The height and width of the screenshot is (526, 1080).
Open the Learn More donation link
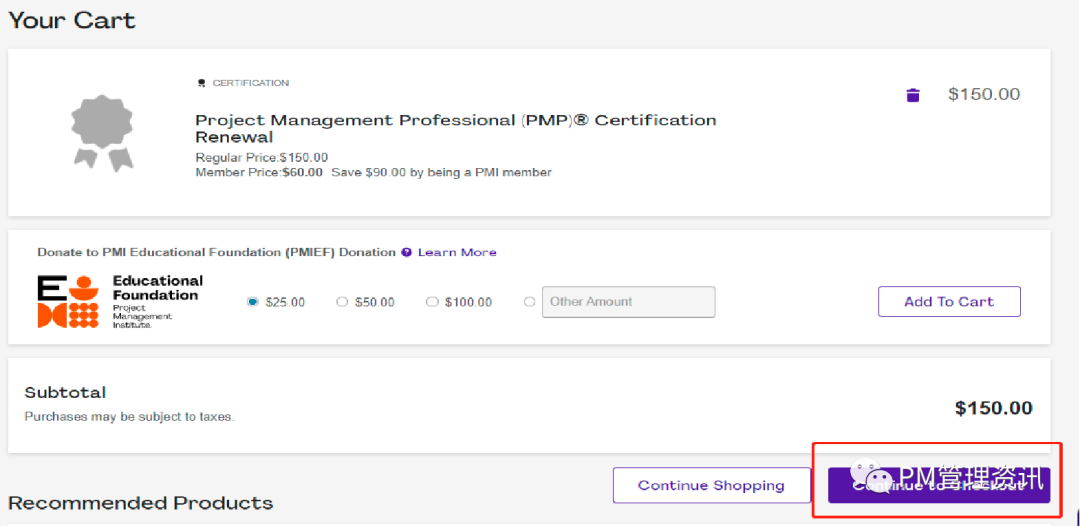pos(457,252)
